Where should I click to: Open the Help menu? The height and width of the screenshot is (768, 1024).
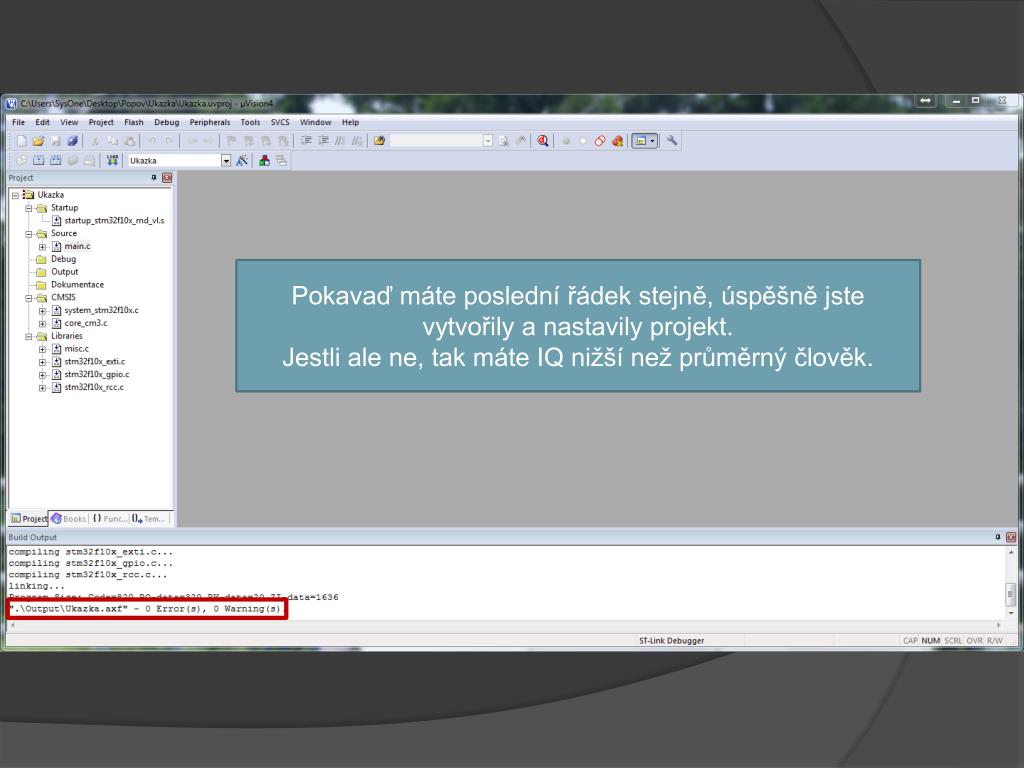click(x=351, y=122)
